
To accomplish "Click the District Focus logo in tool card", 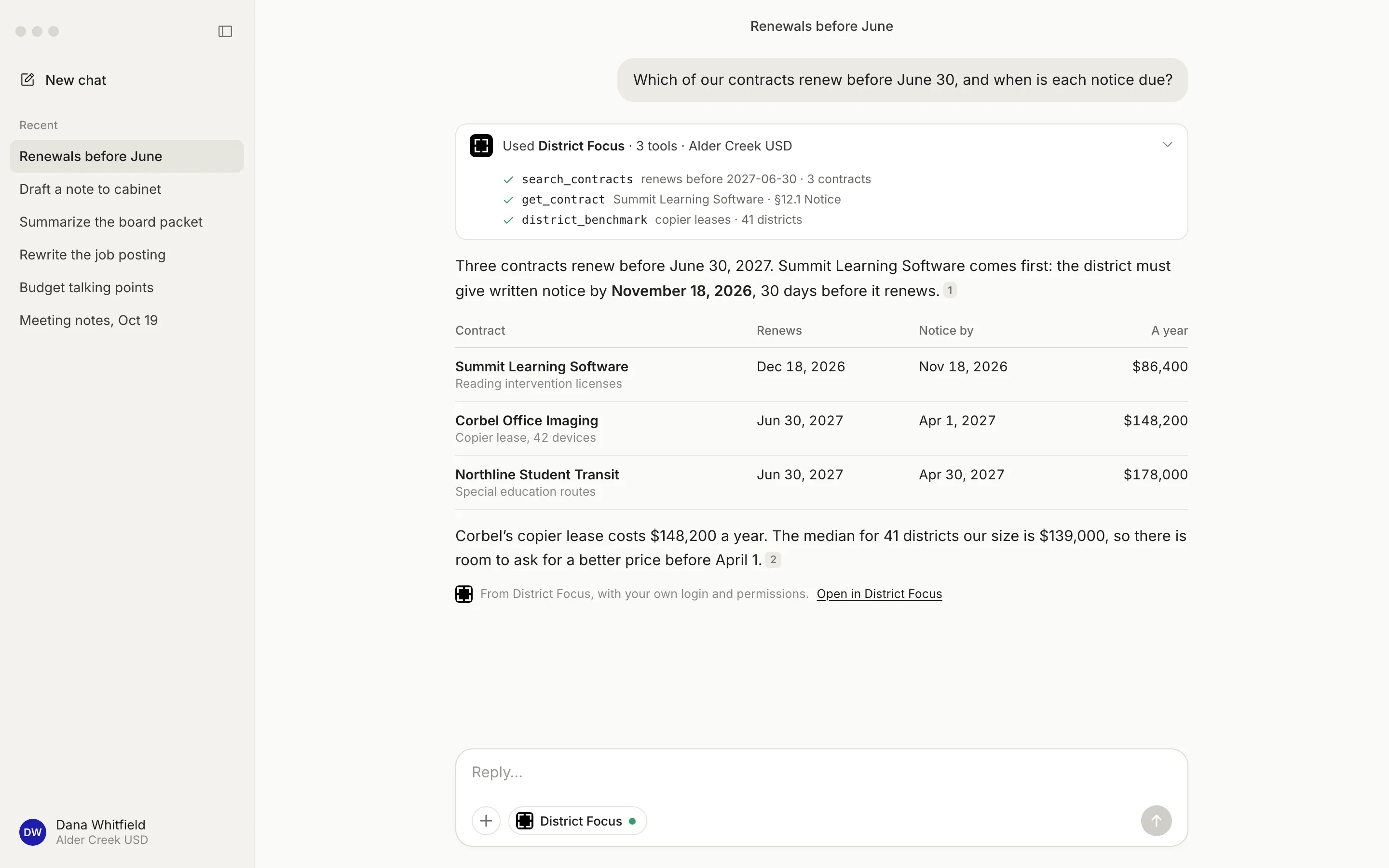I will 481,146.
